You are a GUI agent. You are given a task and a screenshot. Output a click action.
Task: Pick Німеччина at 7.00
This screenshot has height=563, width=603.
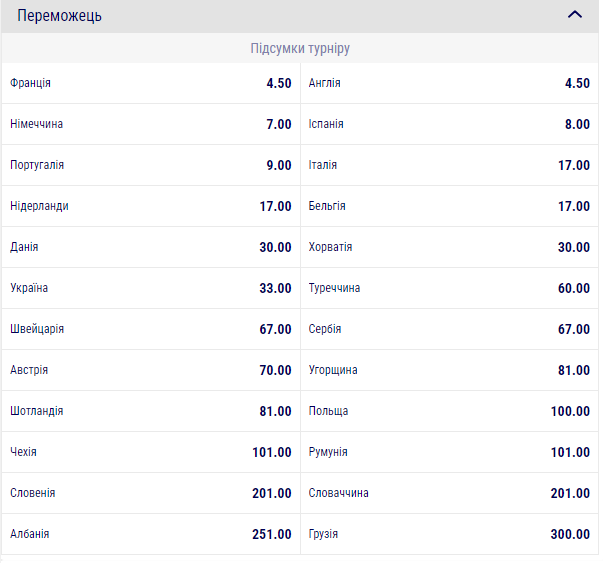[x=151, y=124]
